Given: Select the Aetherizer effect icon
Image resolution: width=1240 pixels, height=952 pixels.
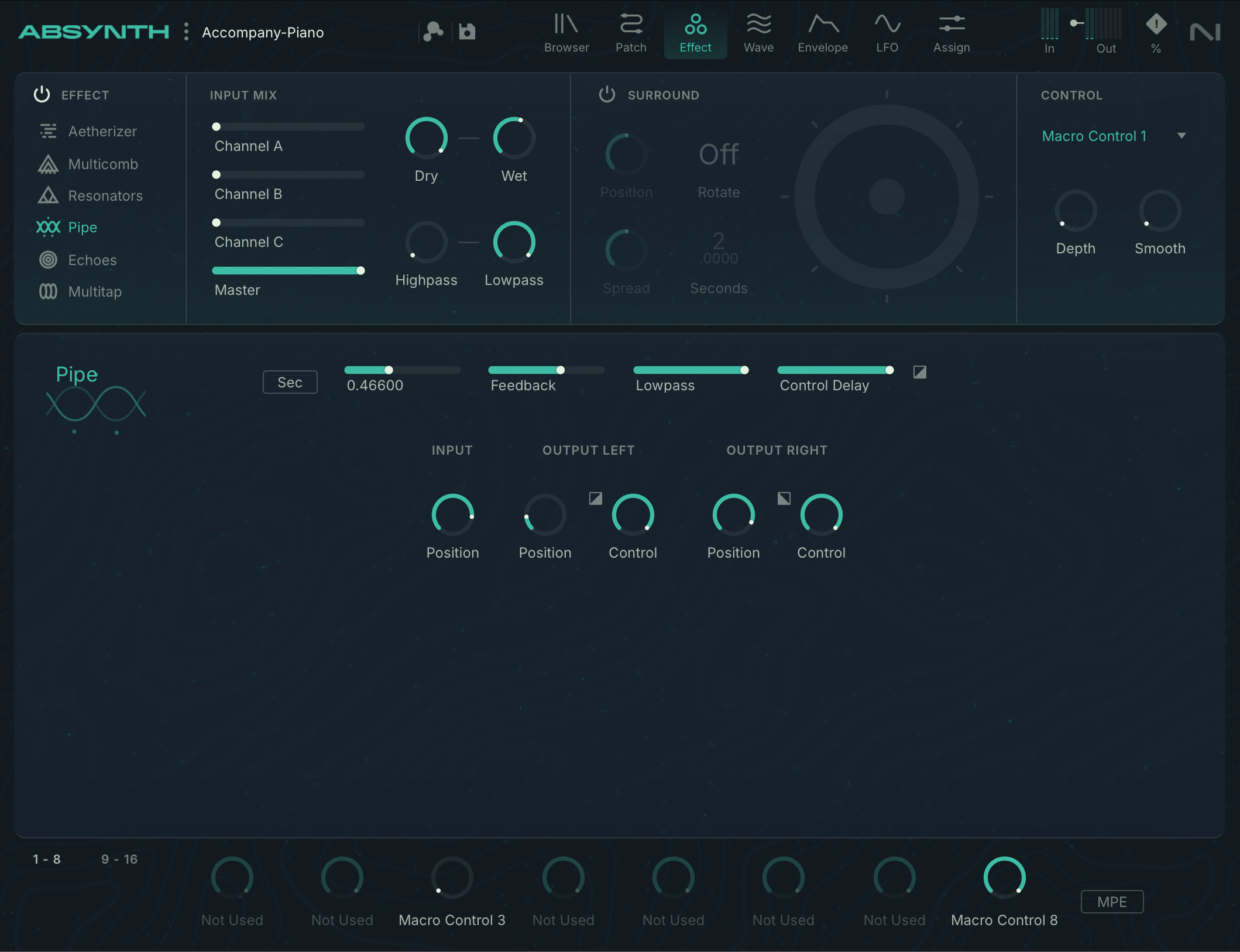Looking at the screenshot, I should (48, 131).
